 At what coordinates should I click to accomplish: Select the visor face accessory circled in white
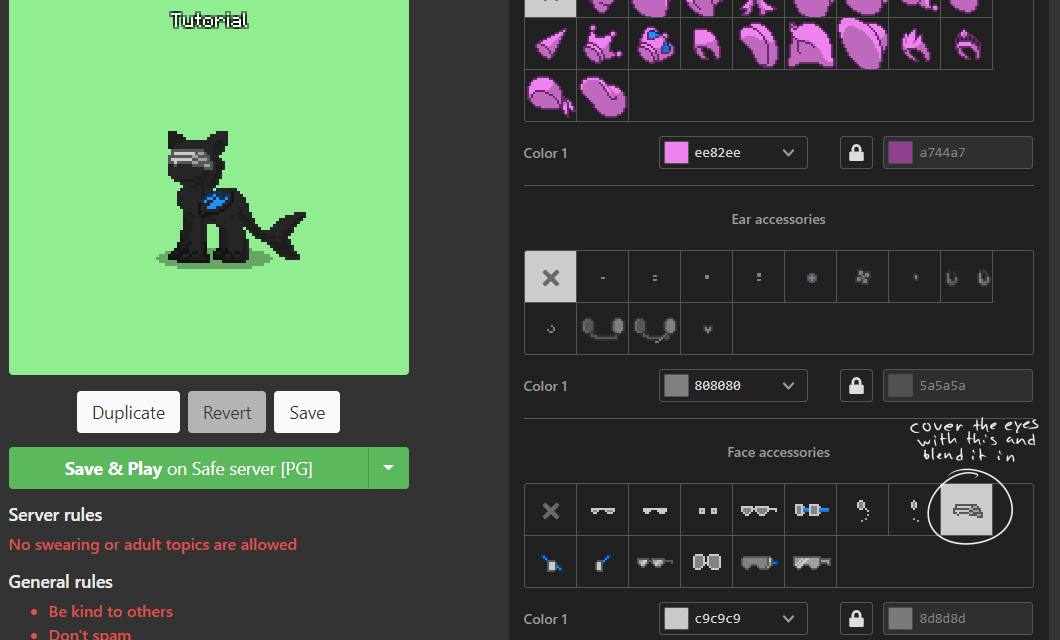pyautogui.click(x=967, y=510)
